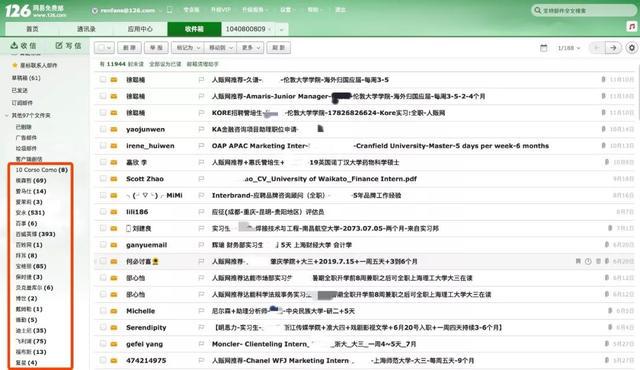This screenshot has width=640, height=370.
Task: Check the email from ganyuemail
Action: (x=103, y=245)
